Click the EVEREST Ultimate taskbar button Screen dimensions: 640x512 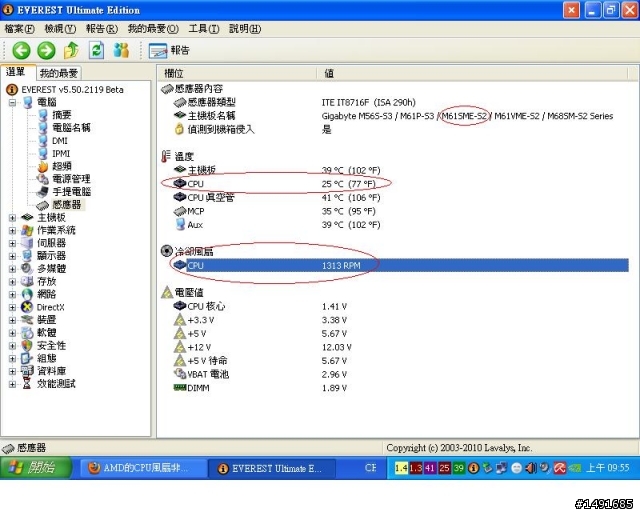(x=272, y=468)
